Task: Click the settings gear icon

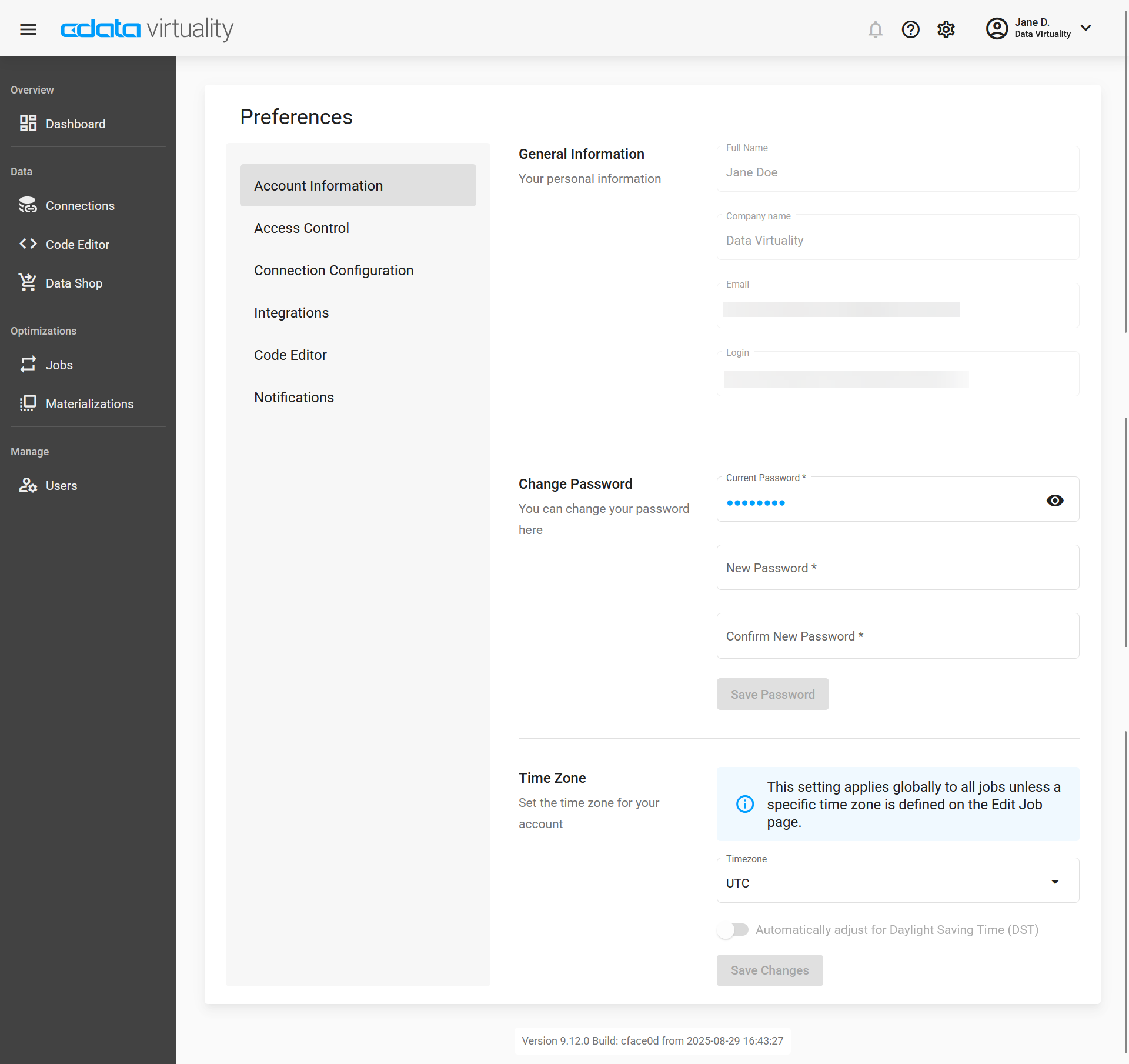Action: (946, 29)
